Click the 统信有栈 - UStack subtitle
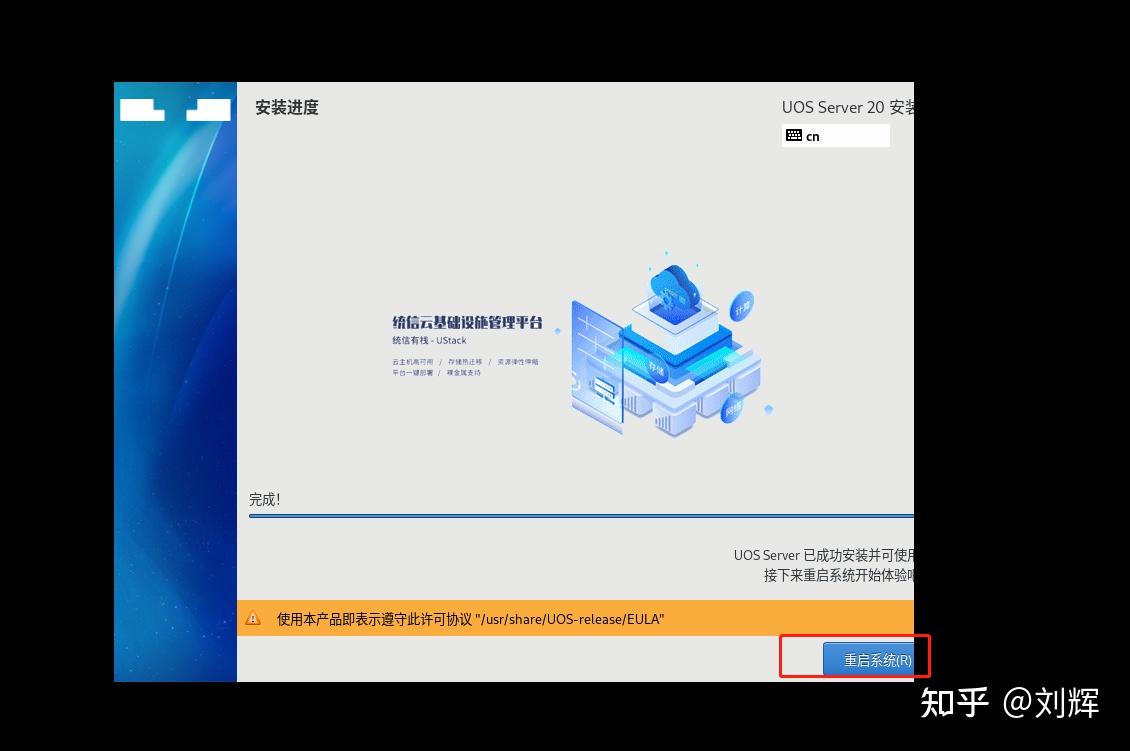The width and height of the screenshot is (1130, 751). [x=430, y=340]
